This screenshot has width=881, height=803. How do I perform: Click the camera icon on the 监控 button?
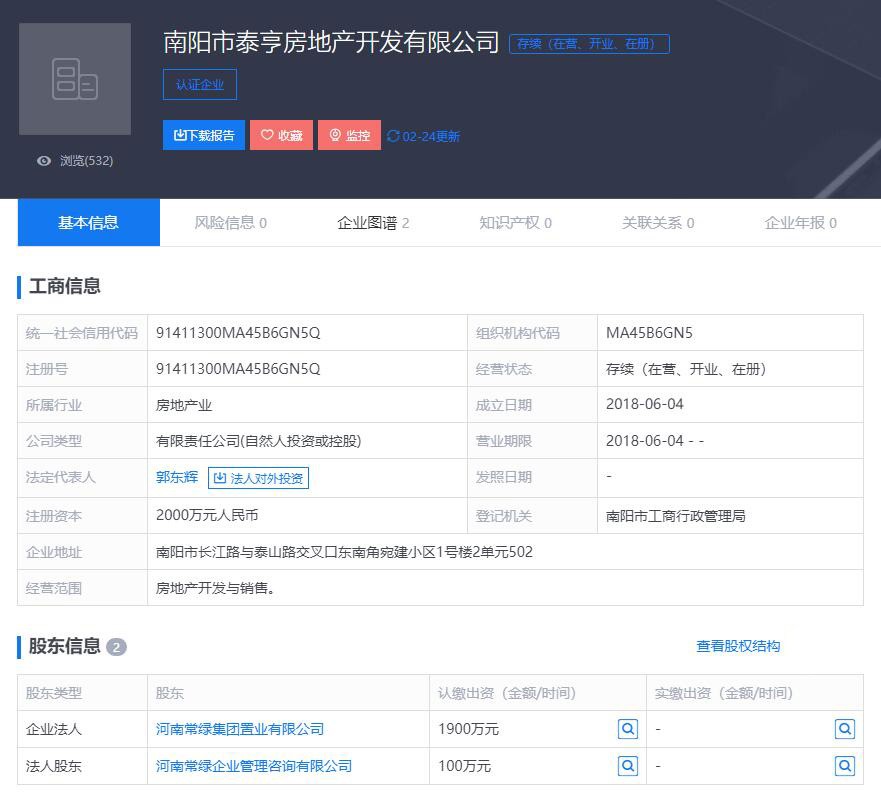[336, 135]
